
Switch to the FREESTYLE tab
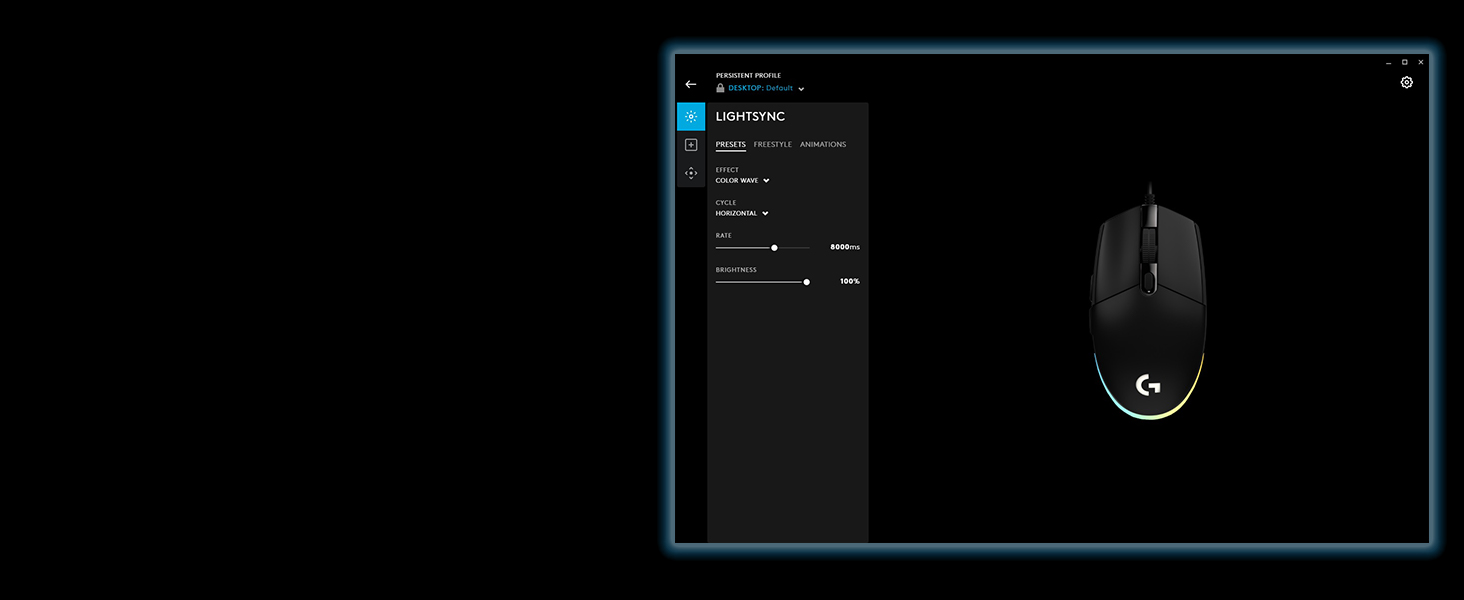772,145
